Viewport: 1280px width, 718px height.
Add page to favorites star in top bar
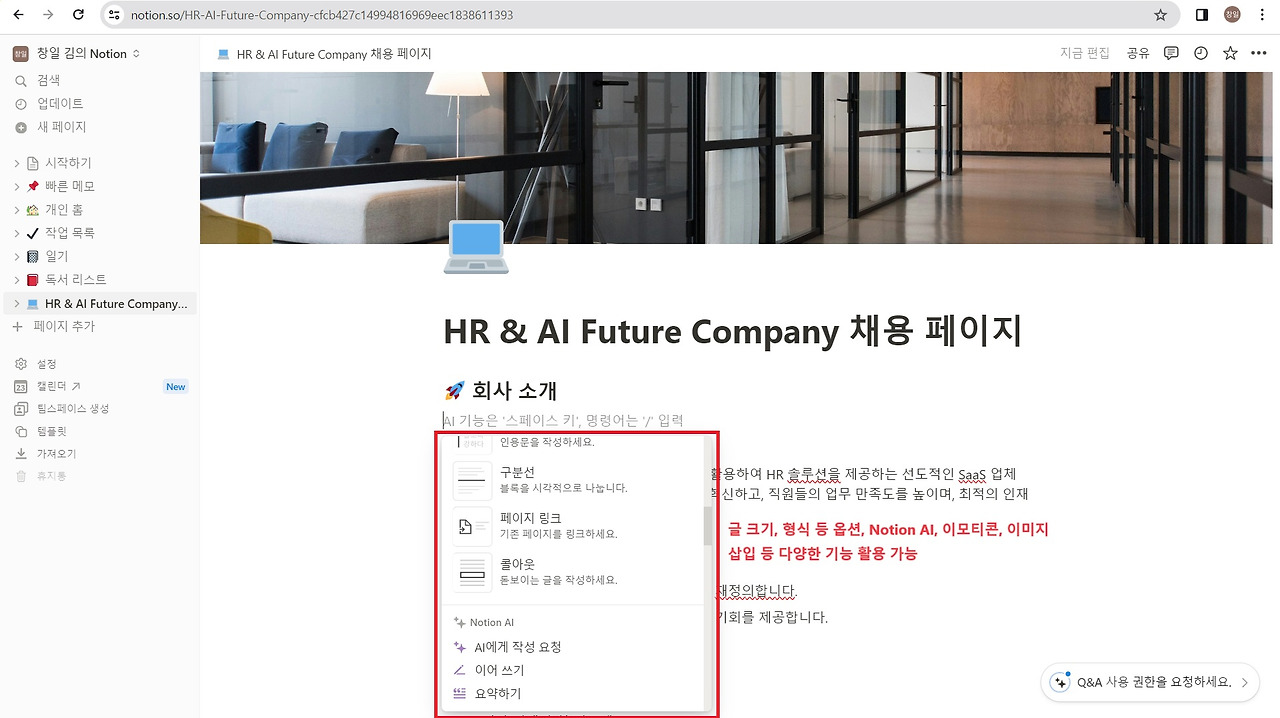tap(1231, 54)
